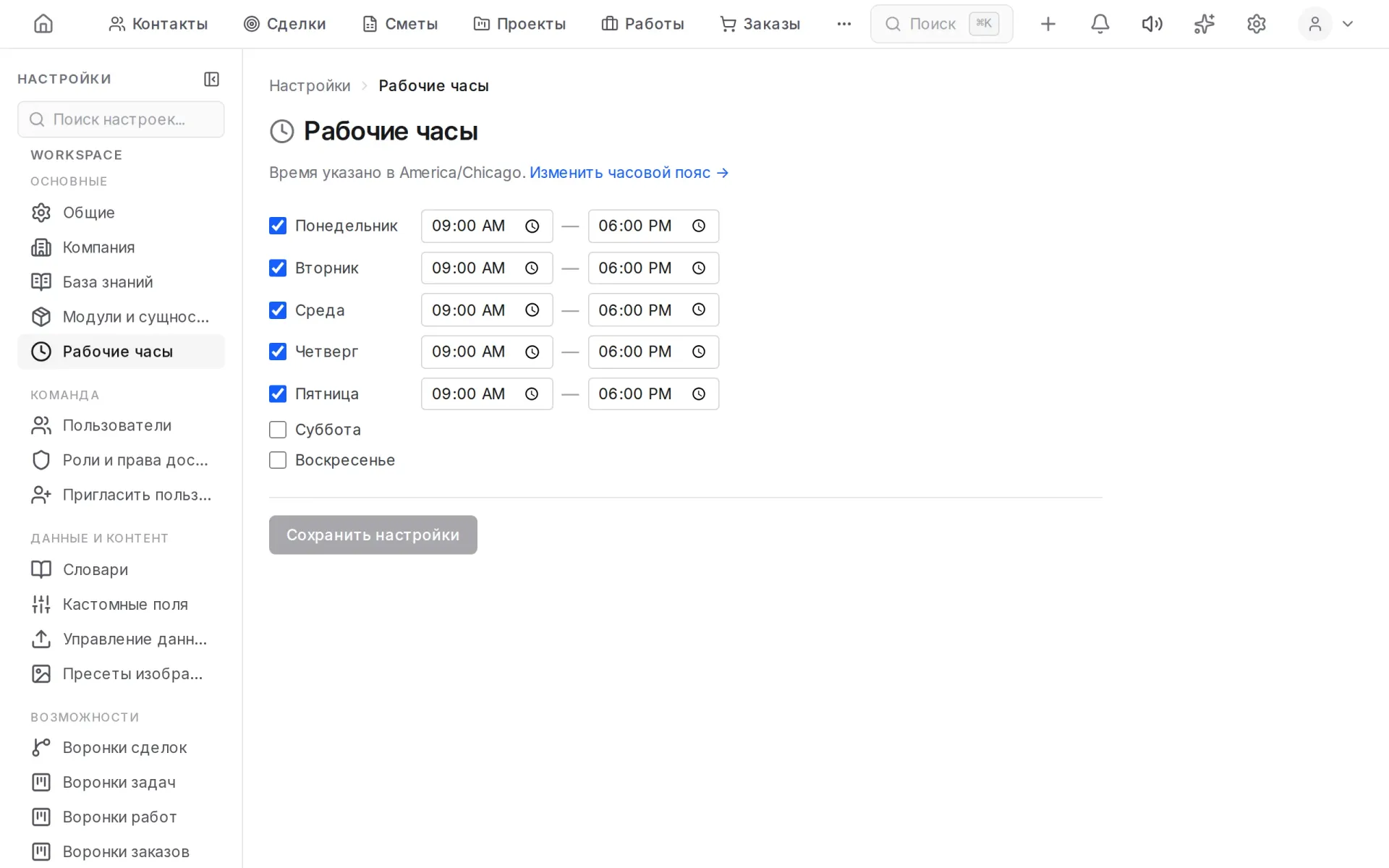
Task: Open the Работы menu item
Action: tap(642, 24)
